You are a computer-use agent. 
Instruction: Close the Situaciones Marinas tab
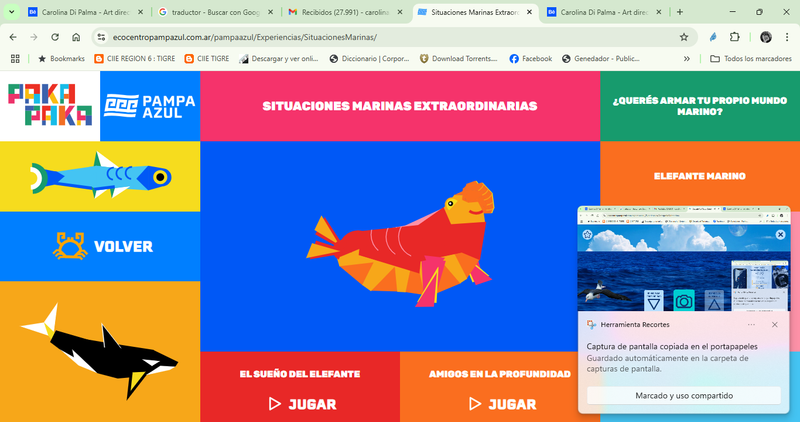click(530, 12)
